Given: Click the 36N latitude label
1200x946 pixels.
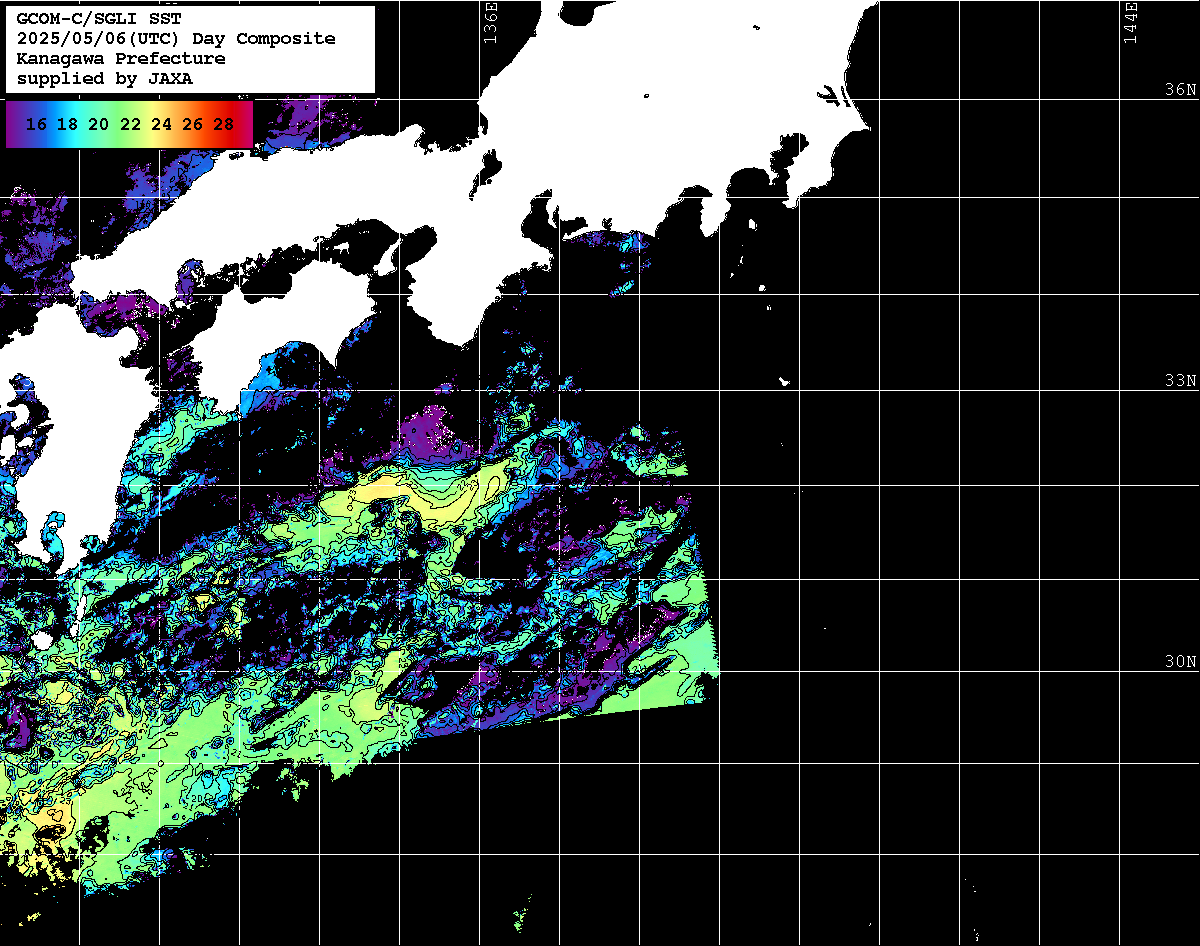Looking at the screenshot, I should tap(1180, 89).
